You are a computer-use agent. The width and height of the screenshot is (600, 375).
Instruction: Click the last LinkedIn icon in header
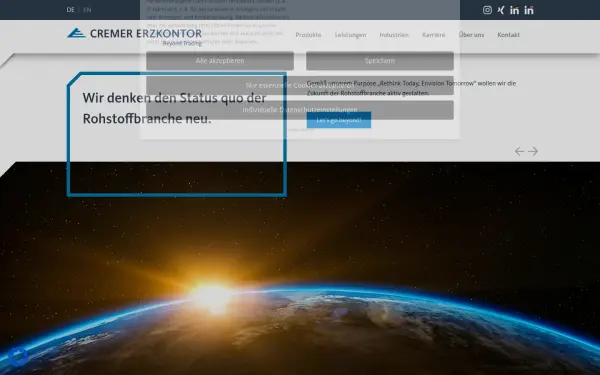click(529, 10)
